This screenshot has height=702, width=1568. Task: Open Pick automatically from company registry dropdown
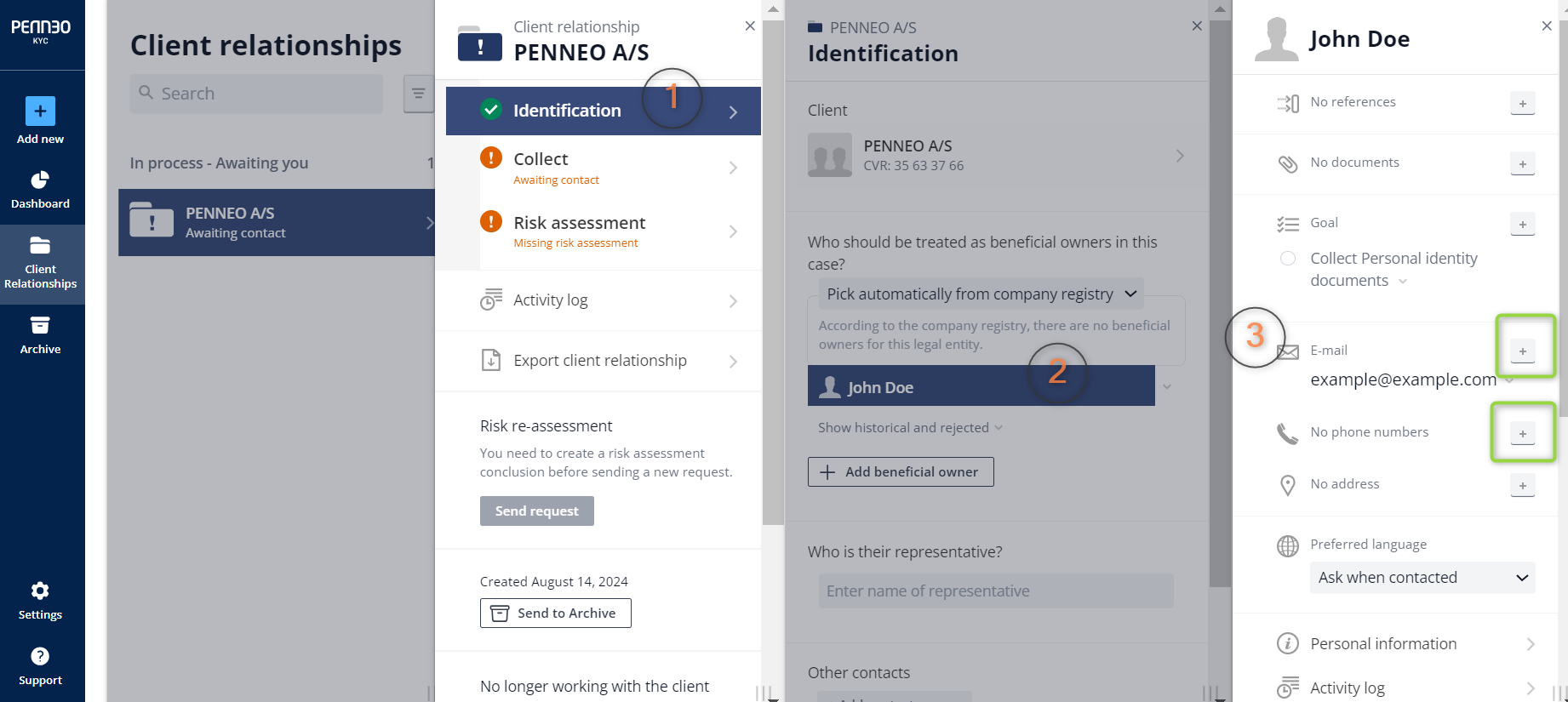[981, 294]
